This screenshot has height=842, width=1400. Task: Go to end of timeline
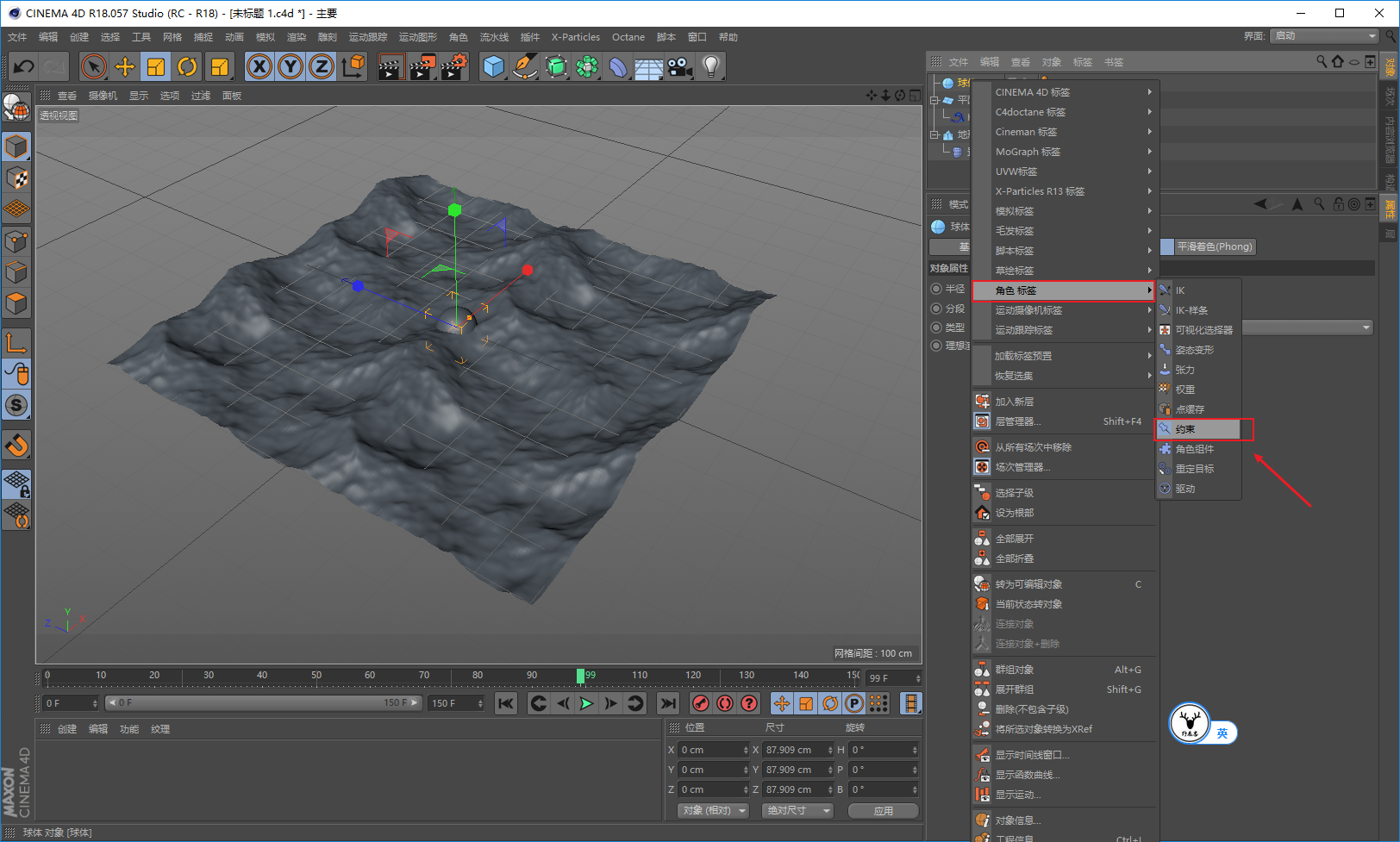668,703
